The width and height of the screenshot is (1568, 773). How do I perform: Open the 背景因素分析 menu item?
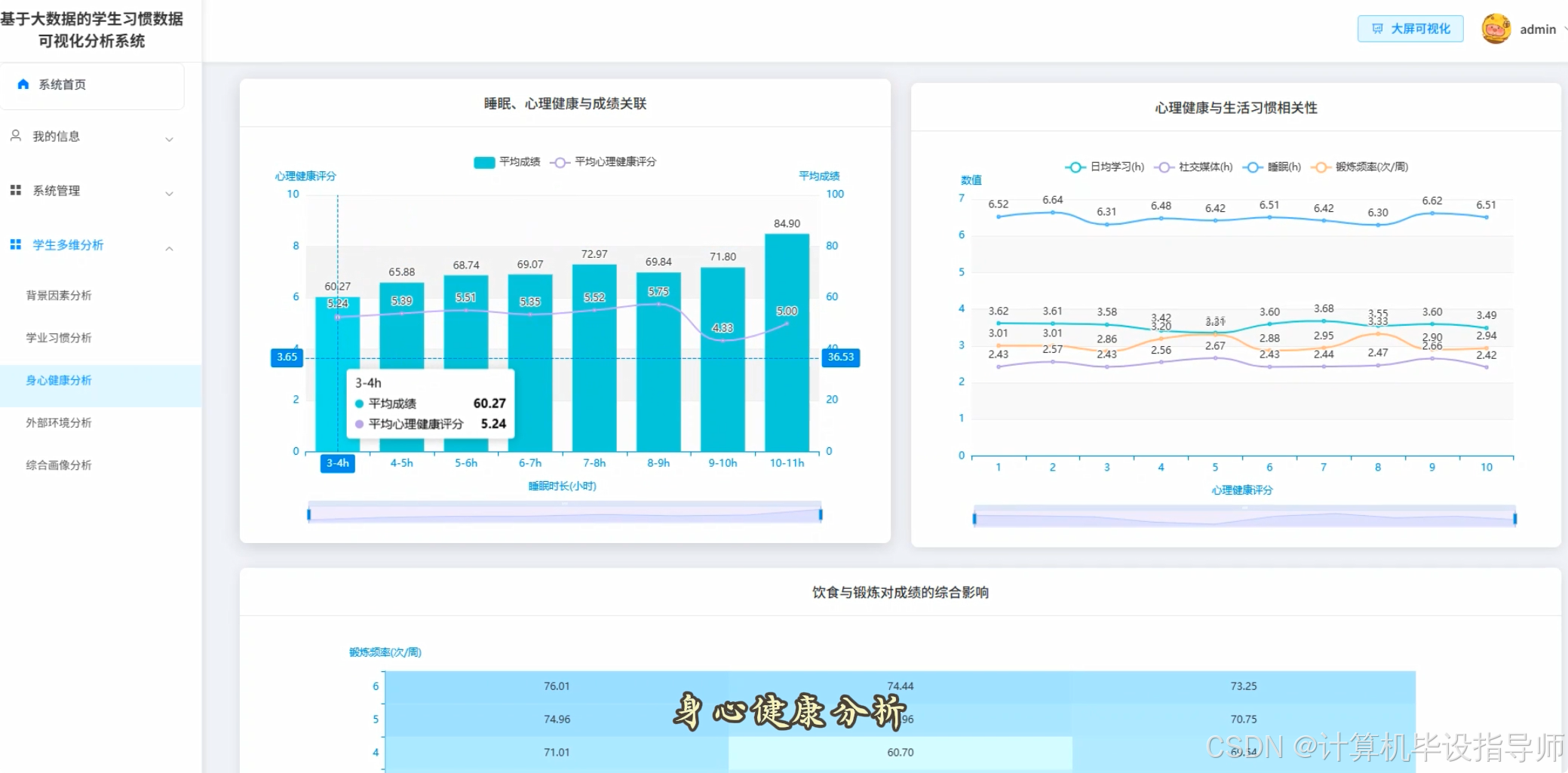(x=59, y=295)
